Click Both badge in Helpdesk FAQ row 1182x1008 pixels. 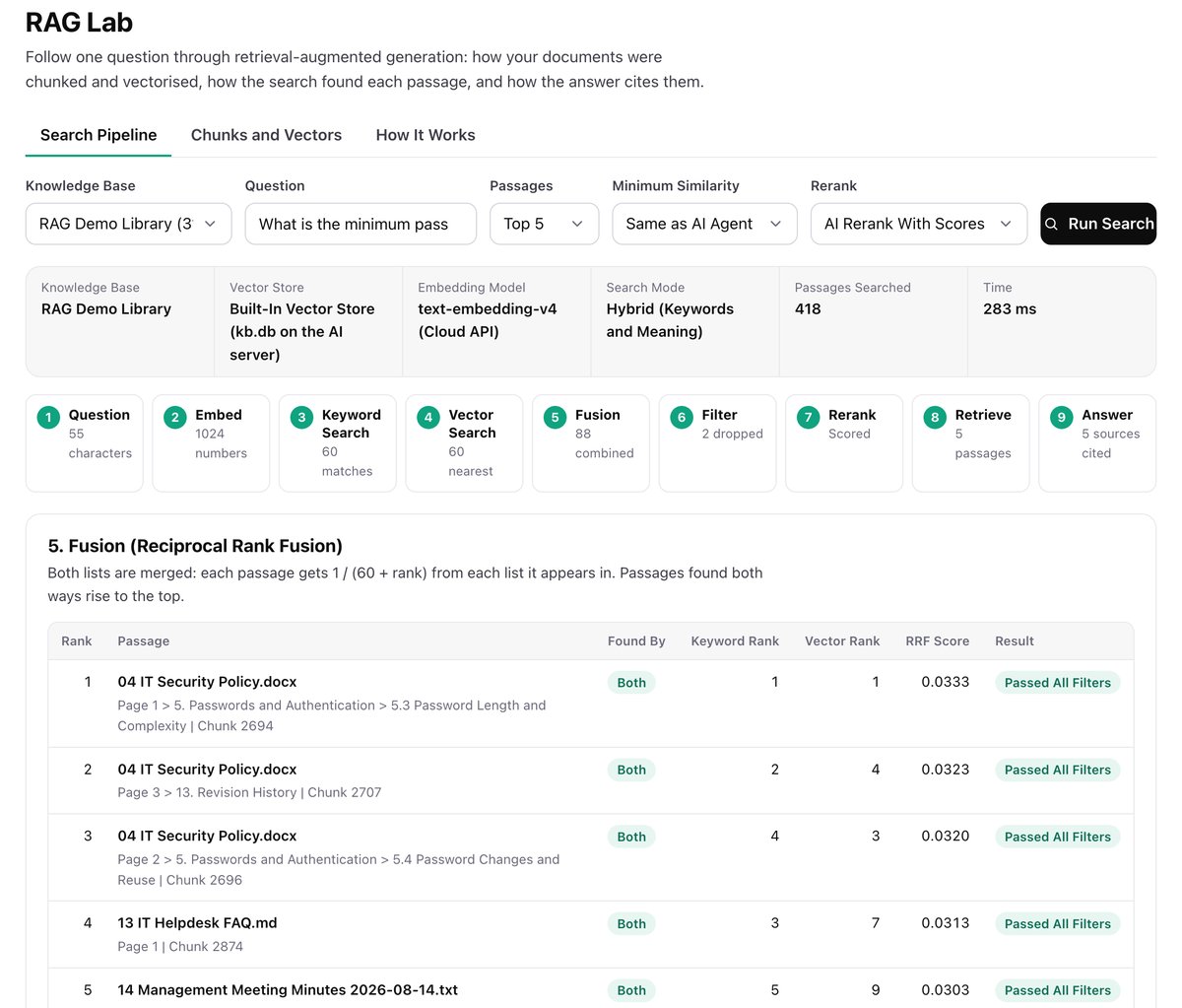point(631,923)
